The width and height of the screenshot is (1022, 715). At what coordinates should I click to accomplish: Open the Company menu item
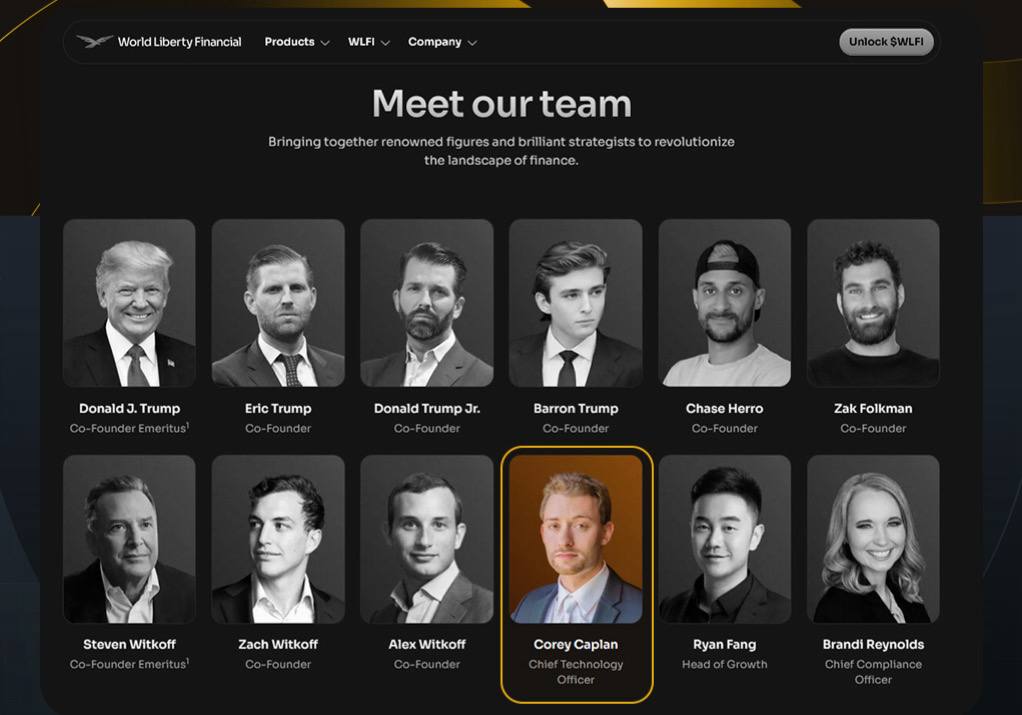435,42
